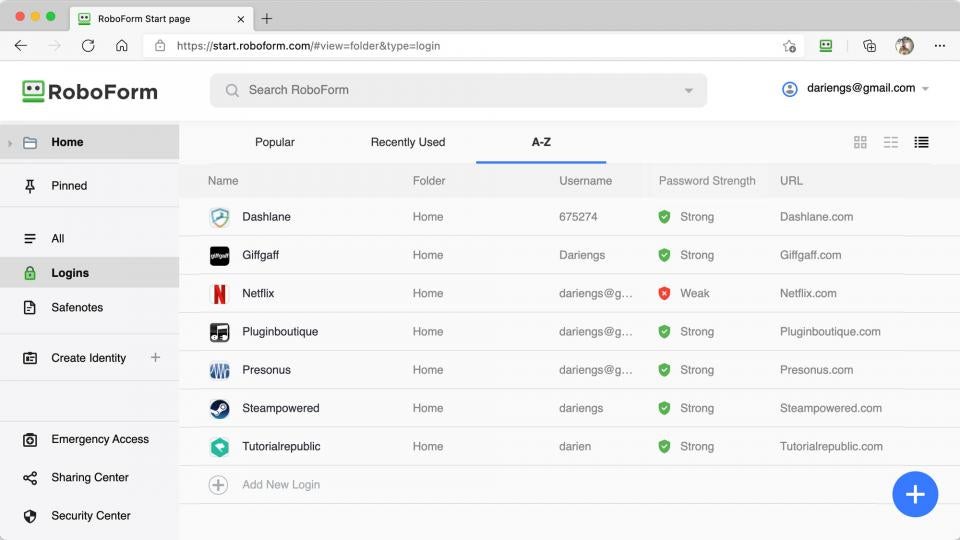Viewport: 960px width, 540px height.
Task: Switch to detailed list view
Action: point(921,142)
